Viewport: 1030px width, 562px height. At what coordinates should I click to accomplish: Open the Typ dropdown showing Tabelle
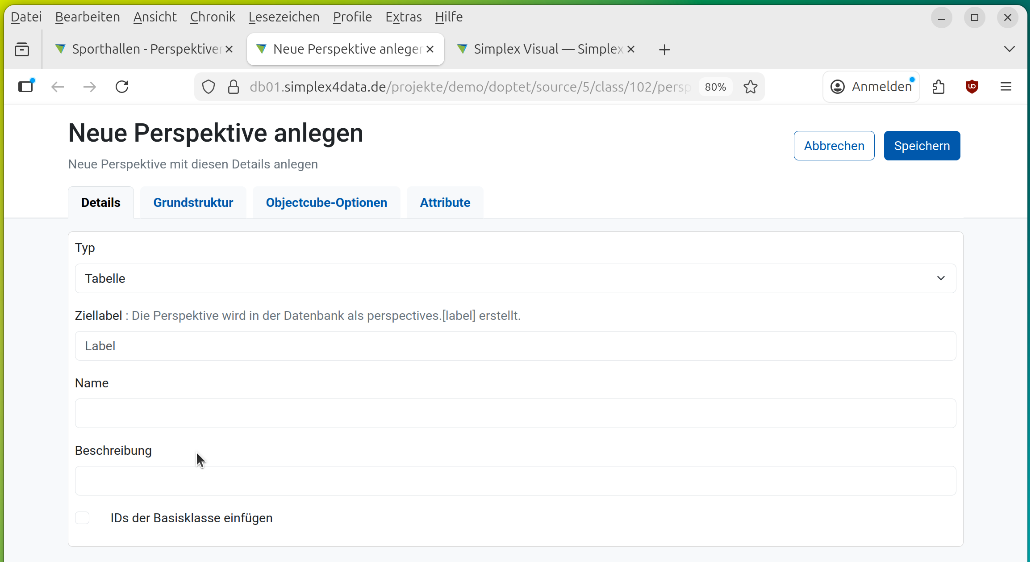click(515, 278)
